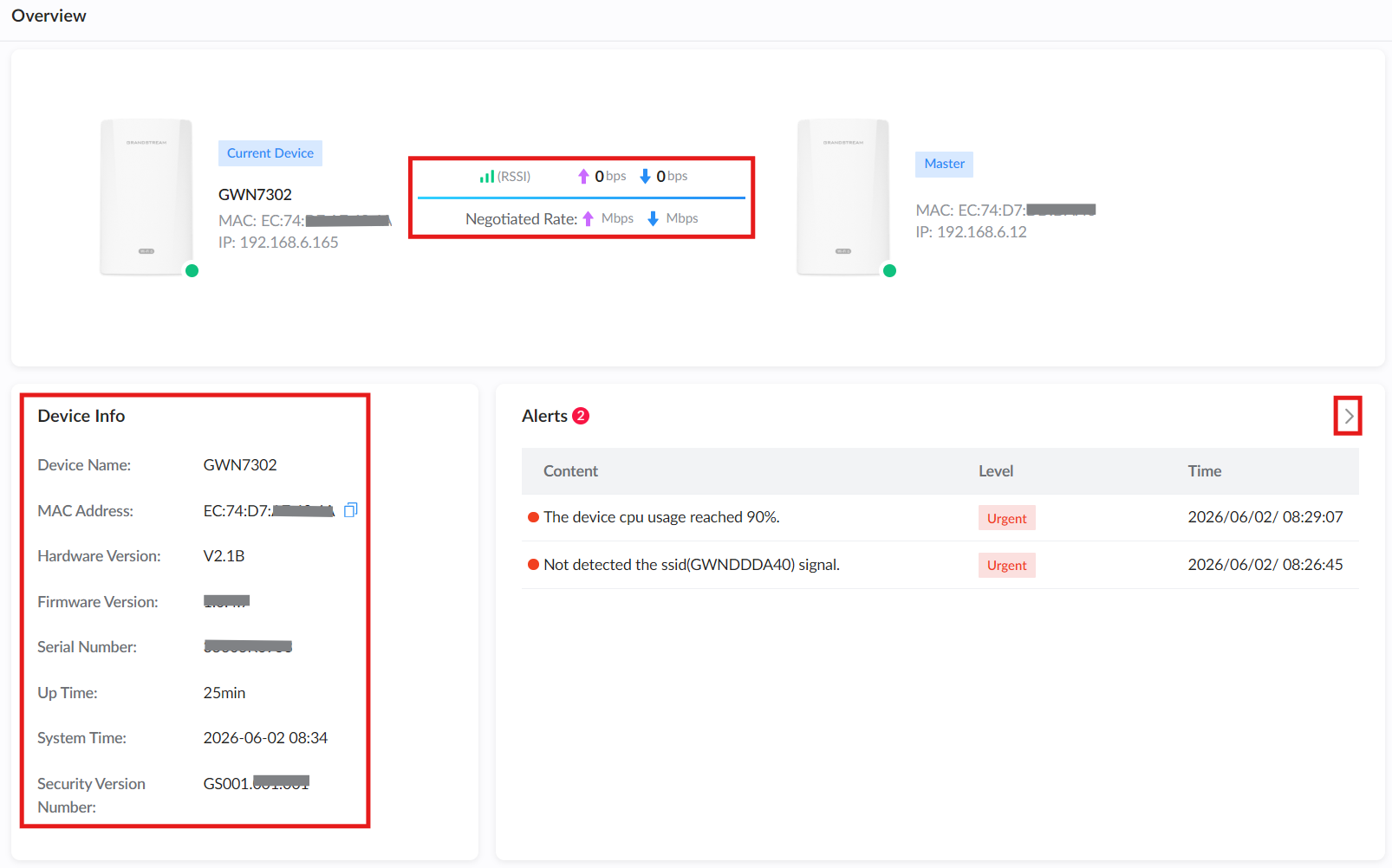Open the alert 'Not detected the ssid(GWNDDDA40) signal.'

[692, 565]
